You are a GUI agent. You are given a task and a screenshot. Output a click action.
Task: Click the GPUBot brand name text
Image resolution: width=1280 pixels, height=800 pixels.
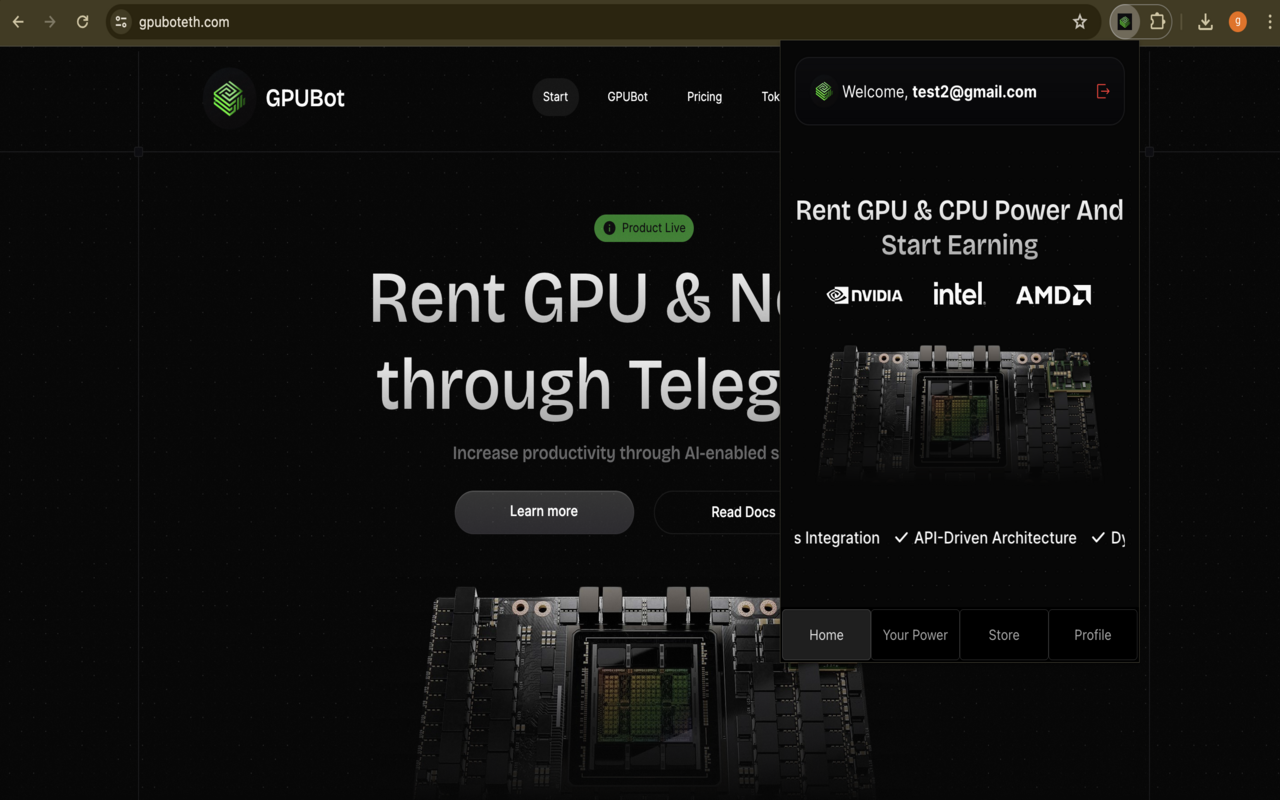305,98
